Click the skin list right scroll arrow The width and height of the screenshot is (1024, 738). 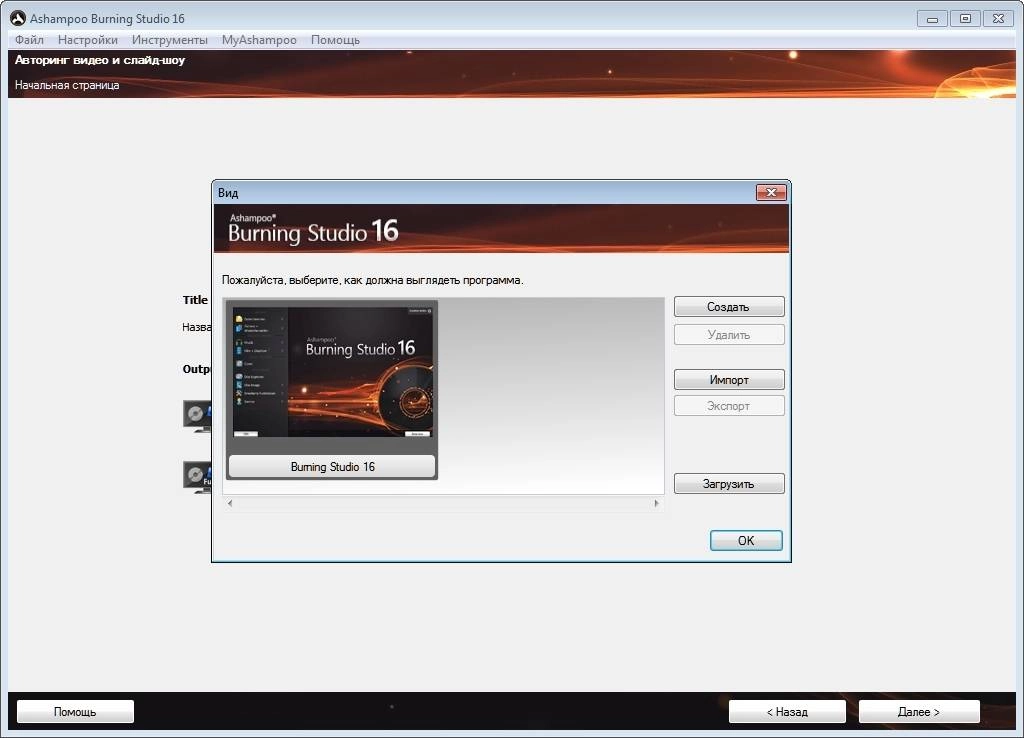(656, 504)
